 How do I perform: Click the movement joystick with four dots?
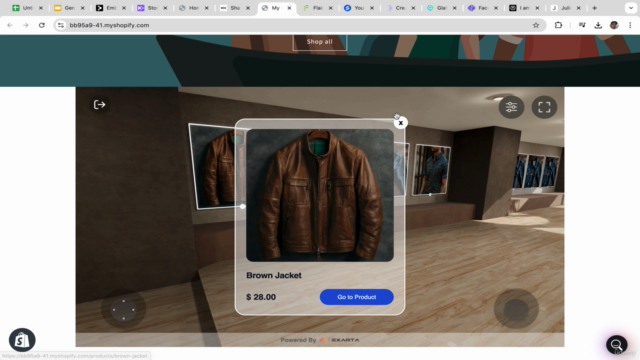[x=124, y=309]
